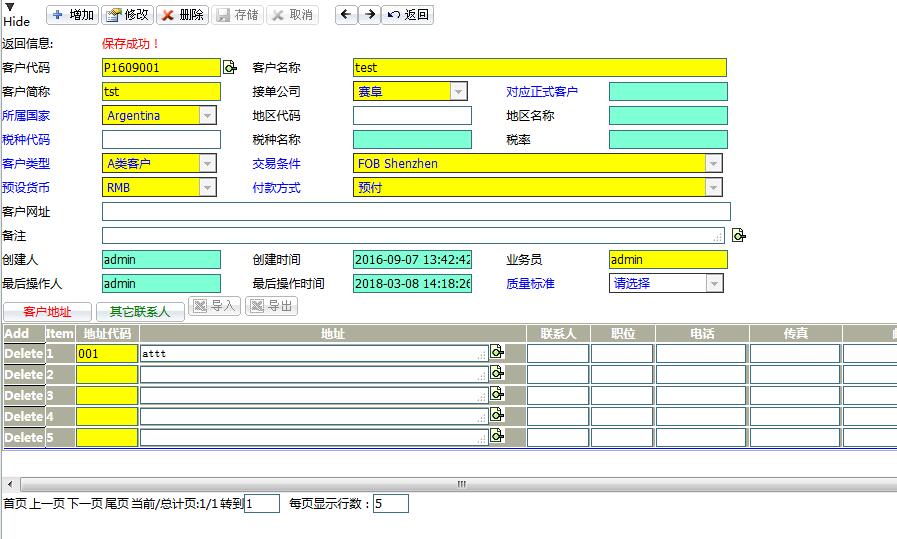Switch to the 客户地址 tab
The width and height of the screenshot is (897, 539).
point(47,312)
